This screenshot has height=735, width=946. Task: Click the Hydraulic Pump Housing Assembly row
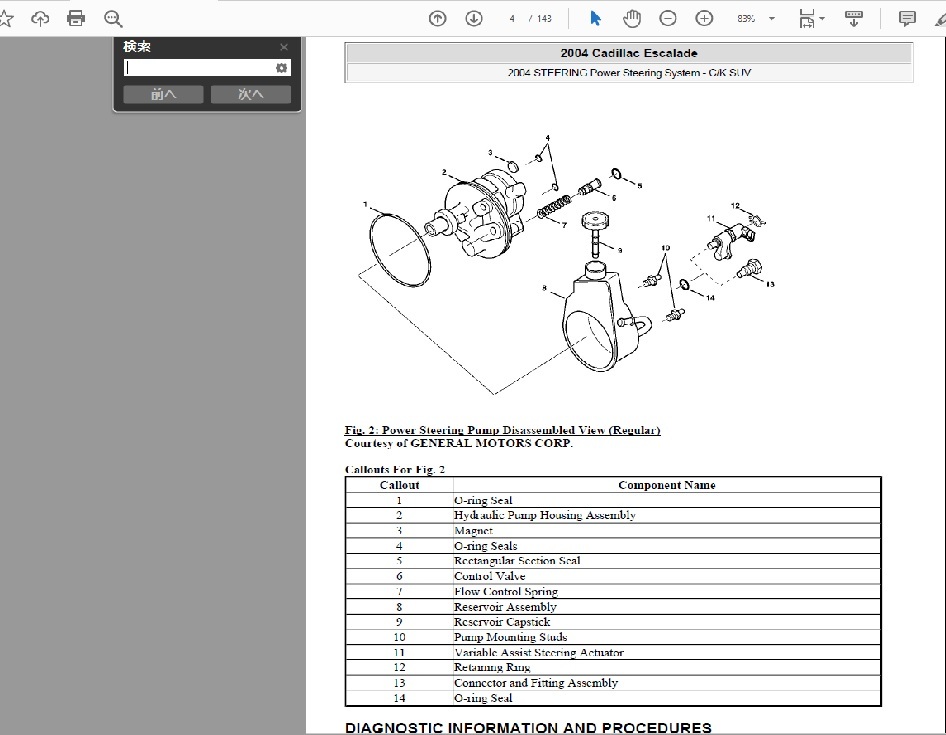click(613, 515)
